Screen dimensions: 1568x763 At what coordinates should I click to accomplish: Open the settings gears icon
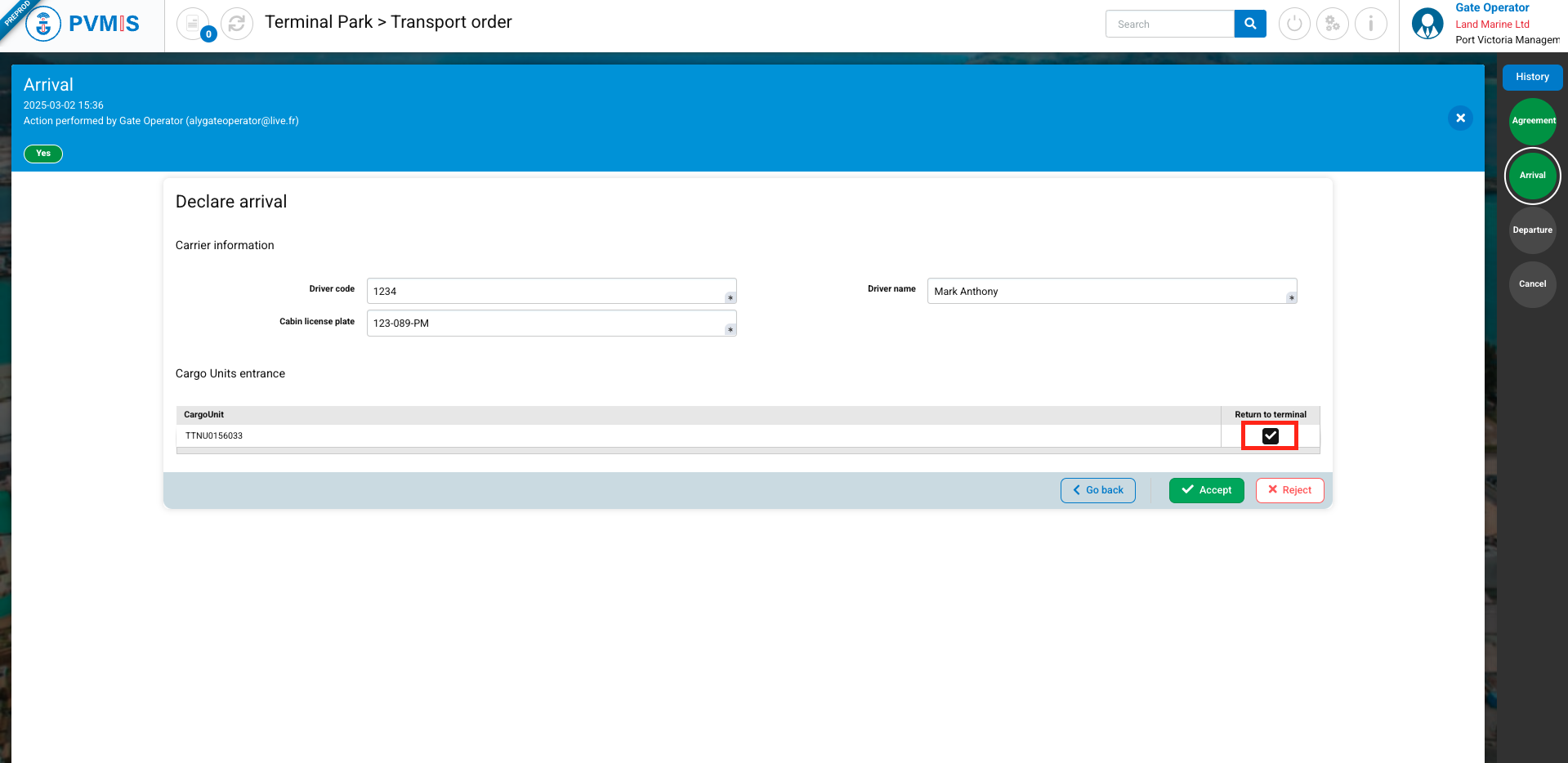point(1332,24)
